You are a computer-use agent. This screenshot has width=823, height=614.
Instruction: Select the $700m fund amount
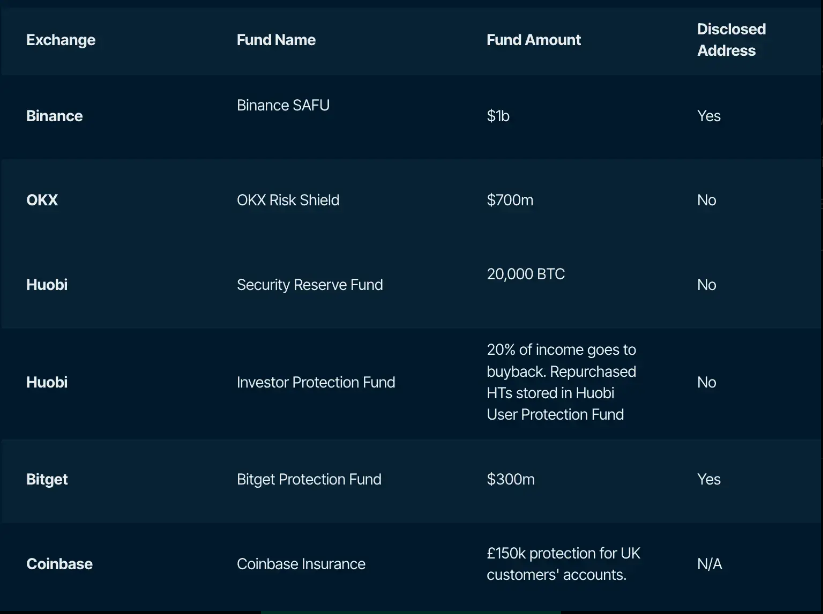(510, 200)
